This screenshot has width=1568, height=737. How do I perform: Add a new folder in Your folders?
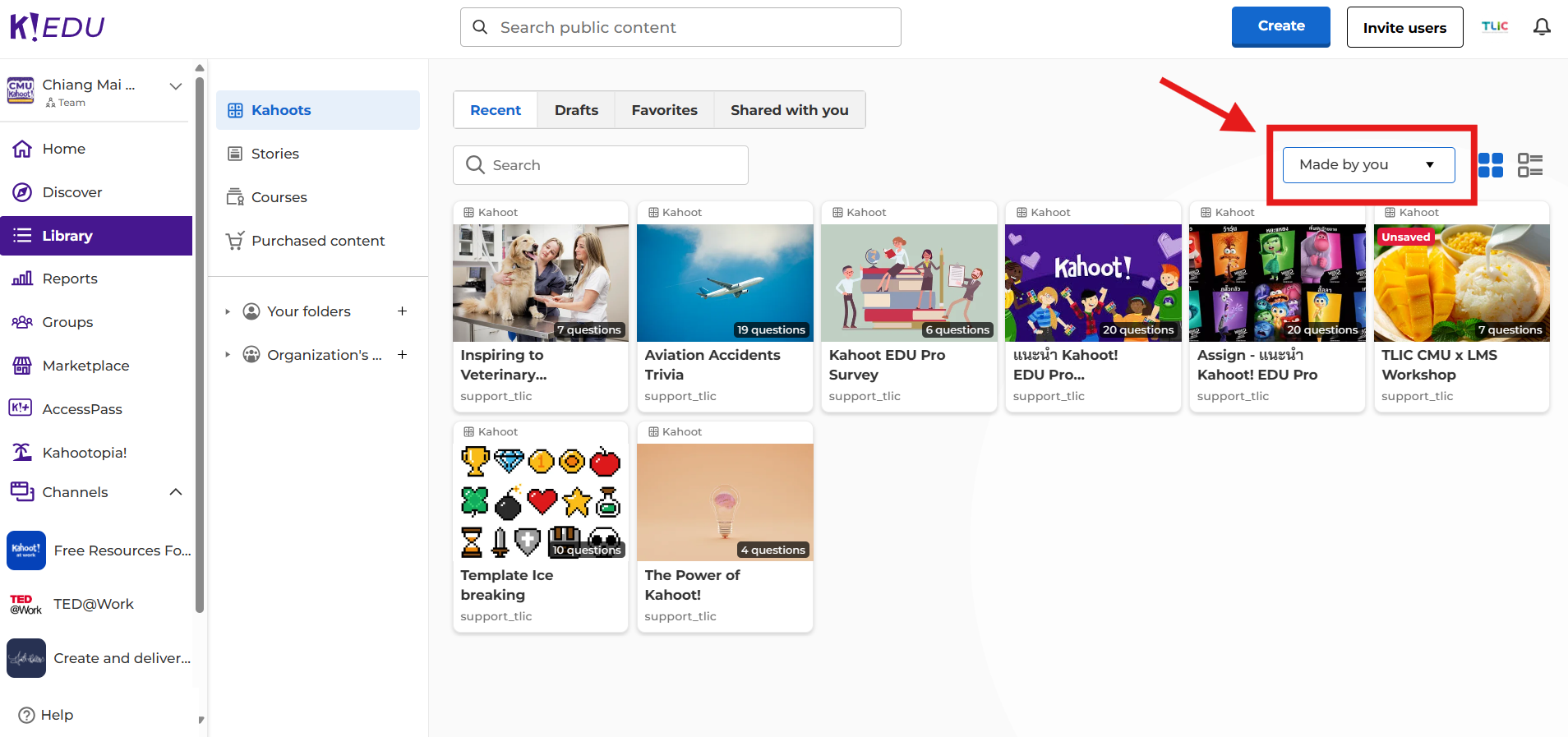tap(403, 311)
